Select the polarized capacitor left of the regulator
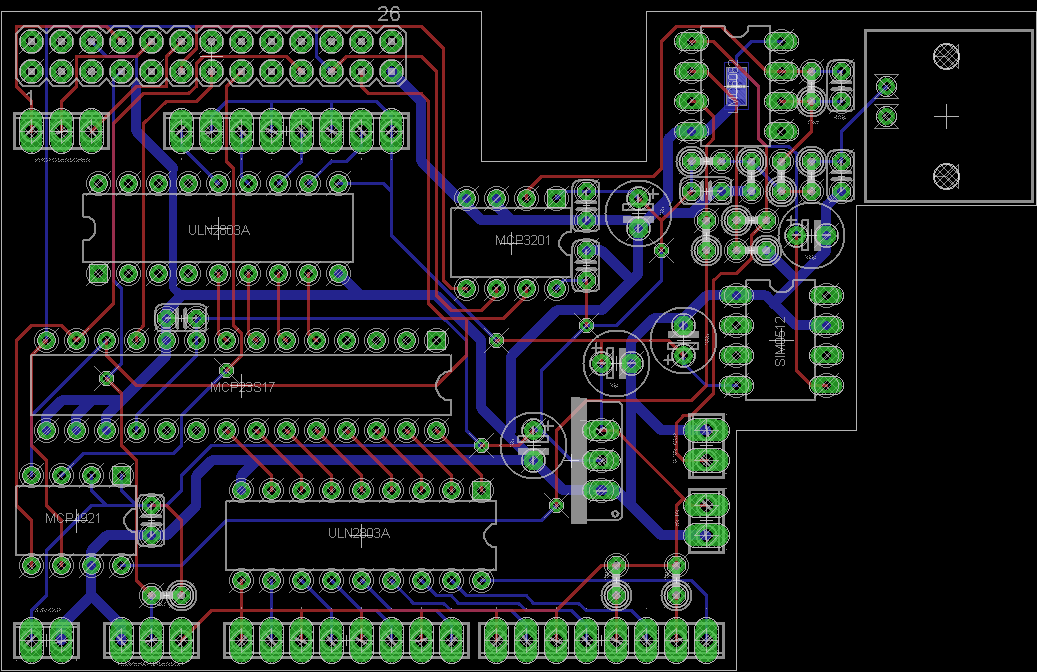 pos(533,444)
